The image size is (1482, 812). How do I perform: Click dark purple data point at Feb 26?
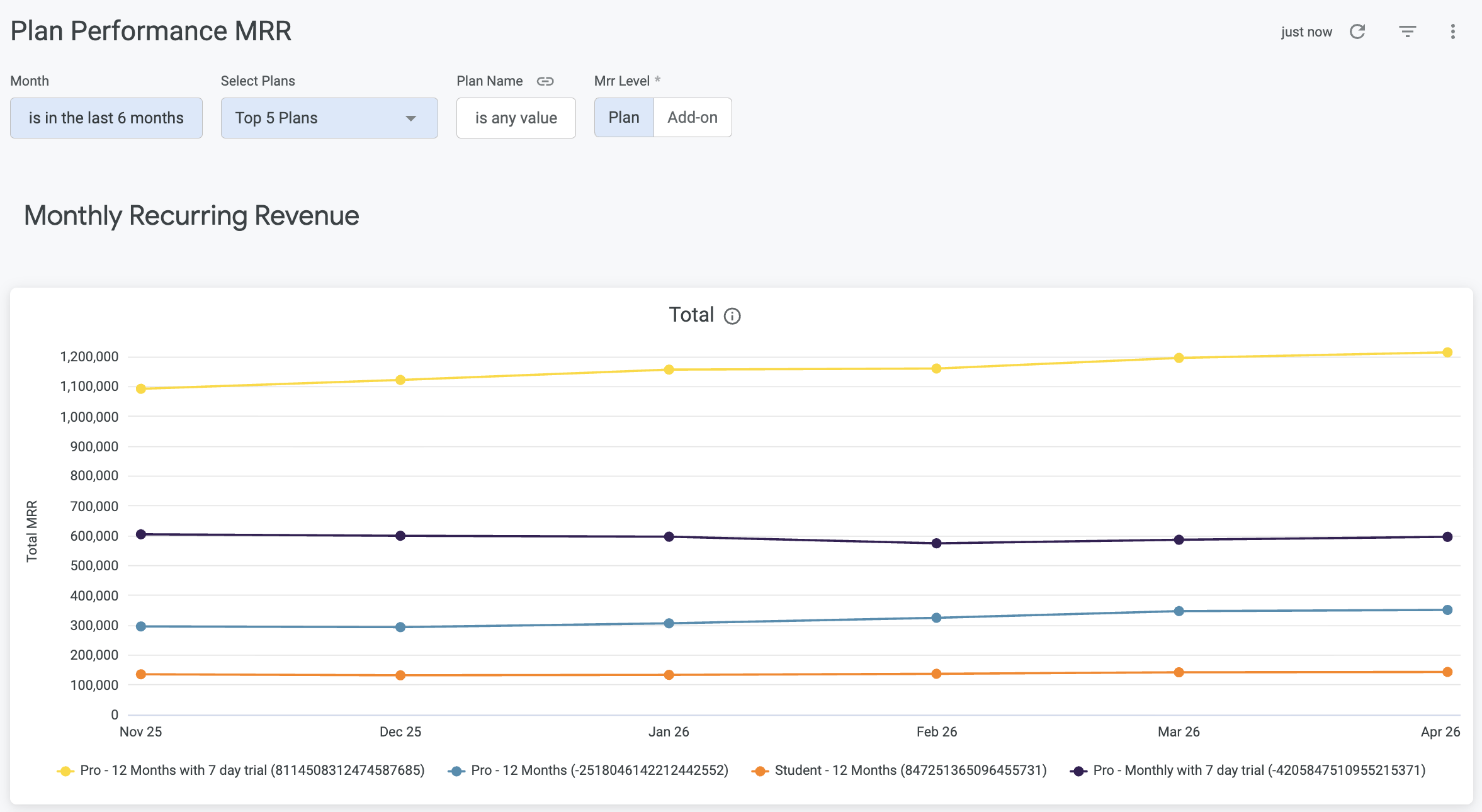[936, 543]
